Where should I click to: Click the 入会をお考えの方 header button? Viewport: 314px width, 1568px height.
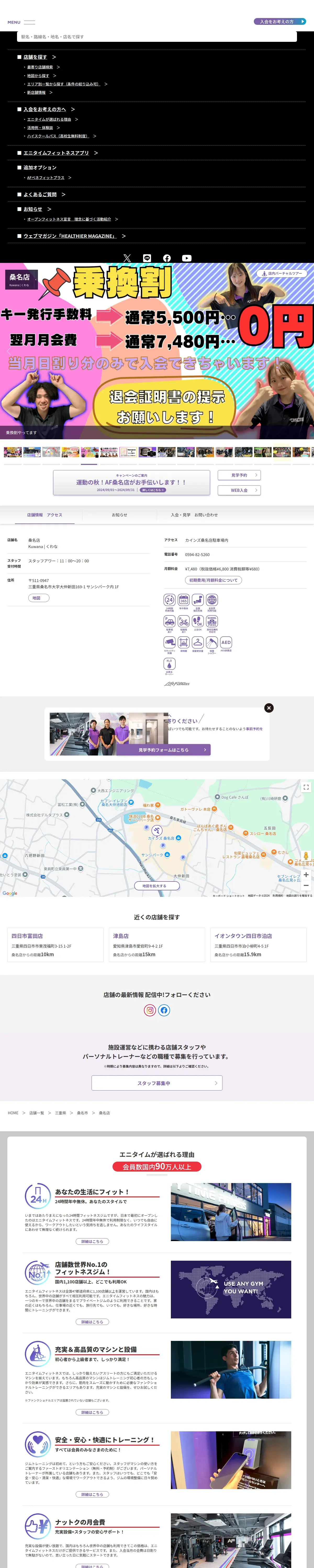[280, 21]
